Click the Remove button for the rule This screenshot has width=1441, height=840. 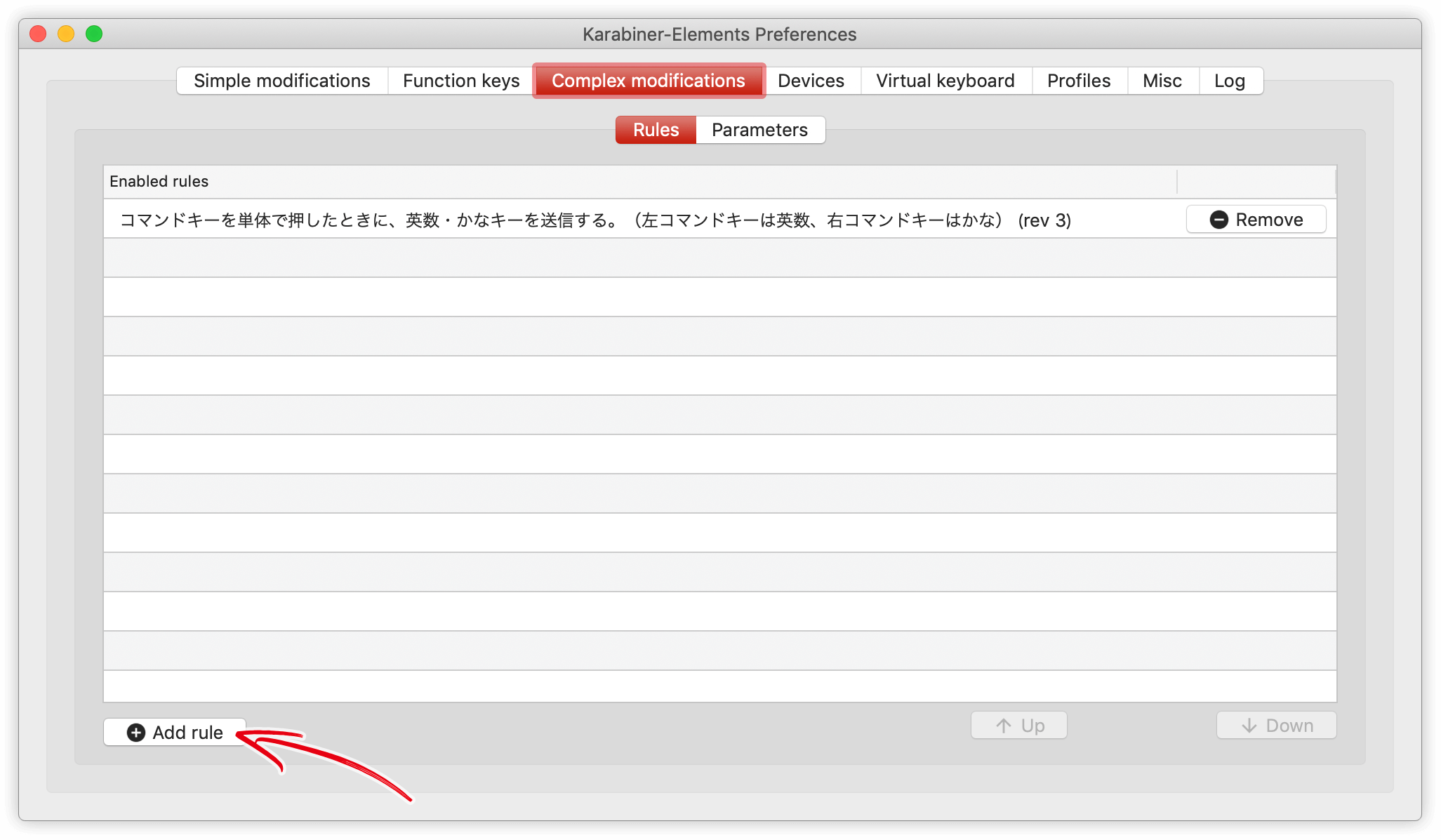(x=1256, y=220)
